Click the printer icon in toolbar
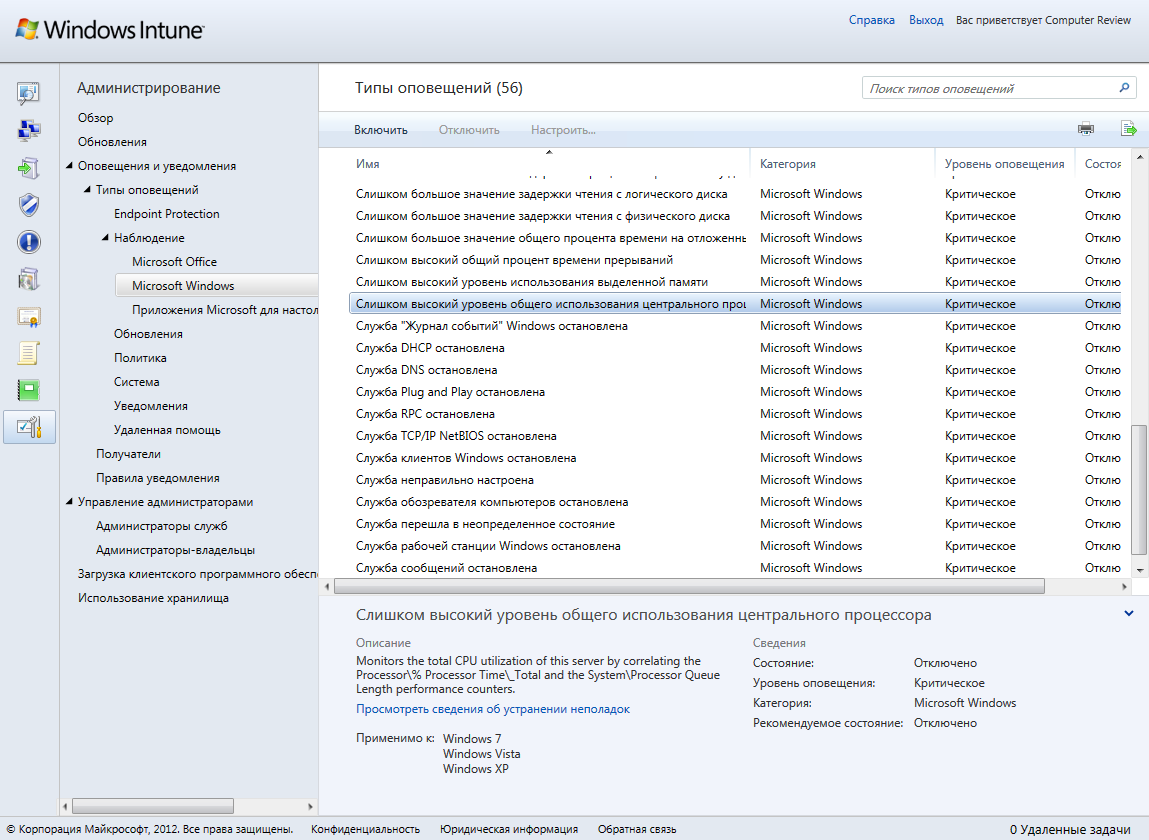Viewport: 1149px width, 840px height. (1086, 129)
